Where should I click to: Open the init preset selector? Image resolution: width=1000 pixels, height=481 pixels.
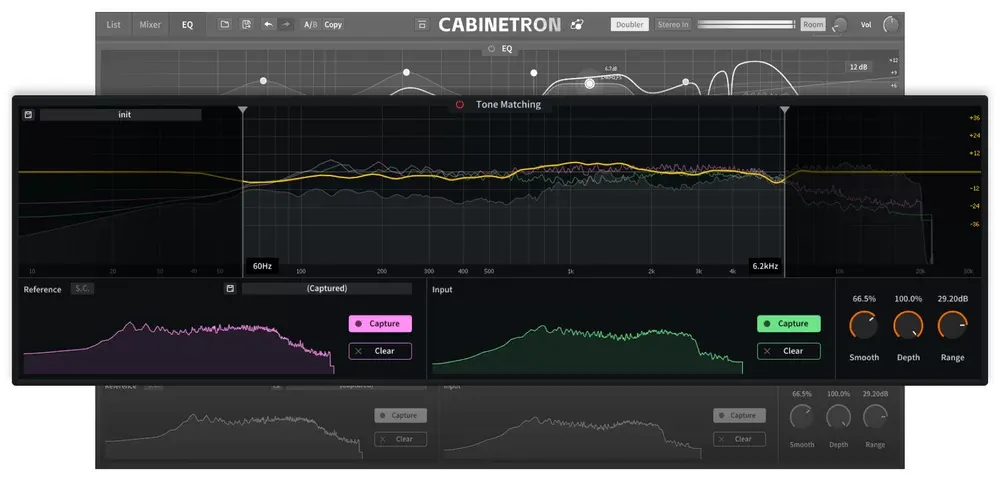pos(121,115)
